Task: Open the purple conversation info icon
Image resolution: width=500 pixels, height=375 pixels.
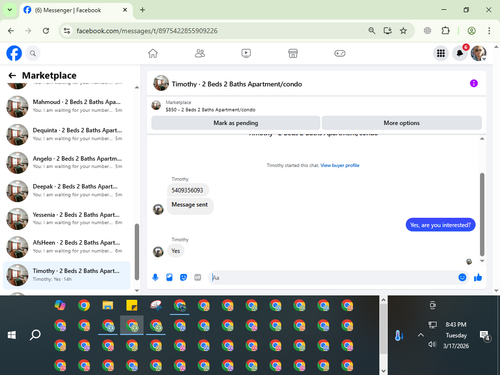Action: 474,83
